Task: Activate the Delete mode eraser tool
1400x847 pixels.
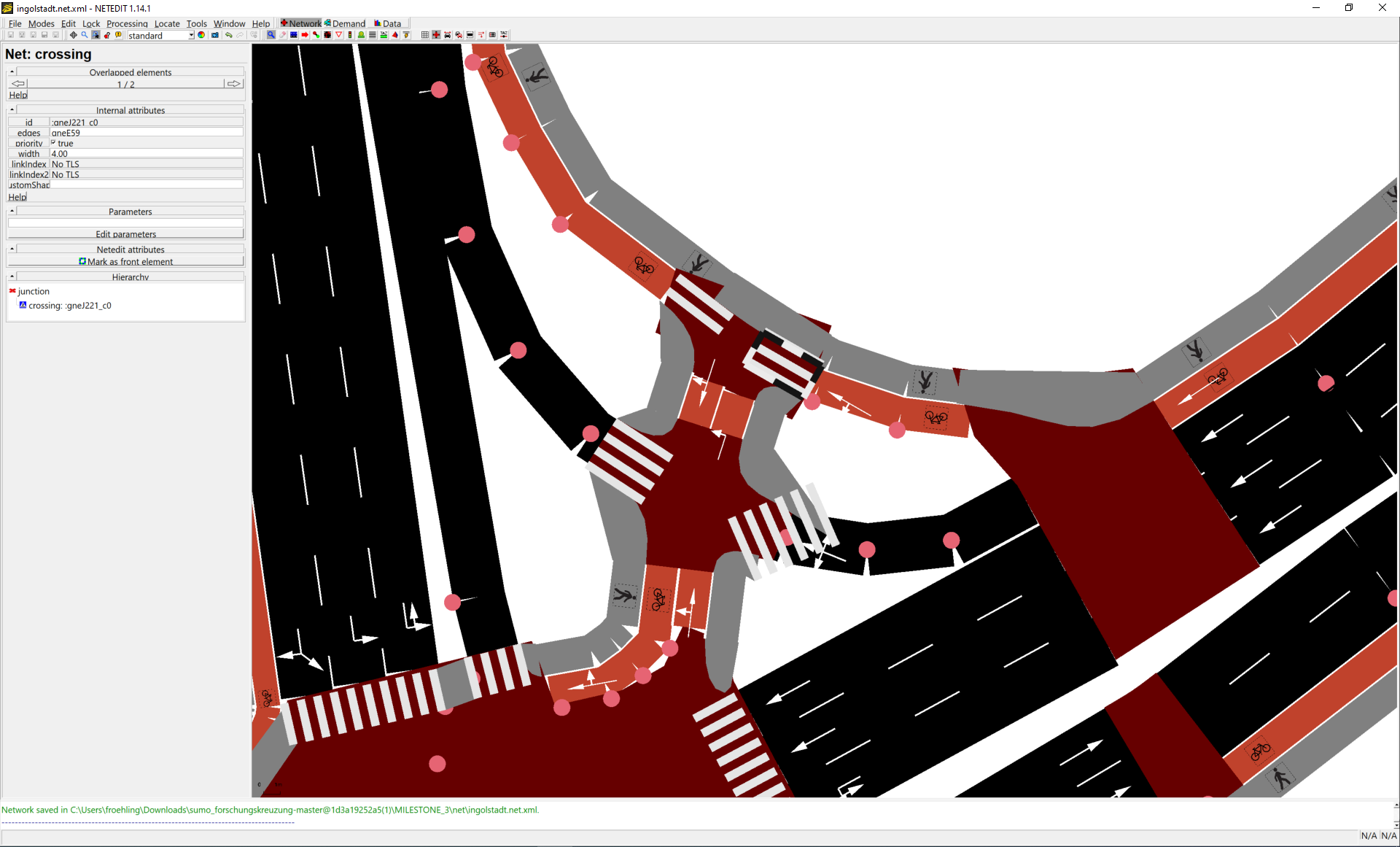Action: click(x=282, y=34)
